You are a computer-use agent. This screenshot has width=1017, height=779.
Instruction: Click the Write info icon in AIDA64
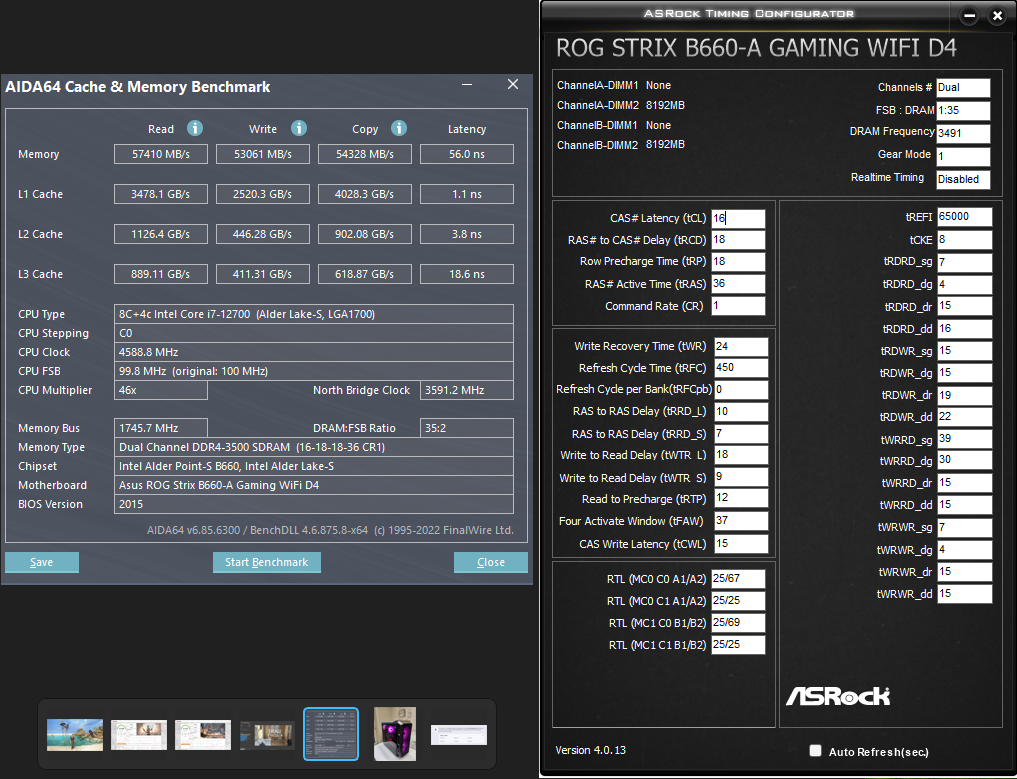click(x=298, y=128)
